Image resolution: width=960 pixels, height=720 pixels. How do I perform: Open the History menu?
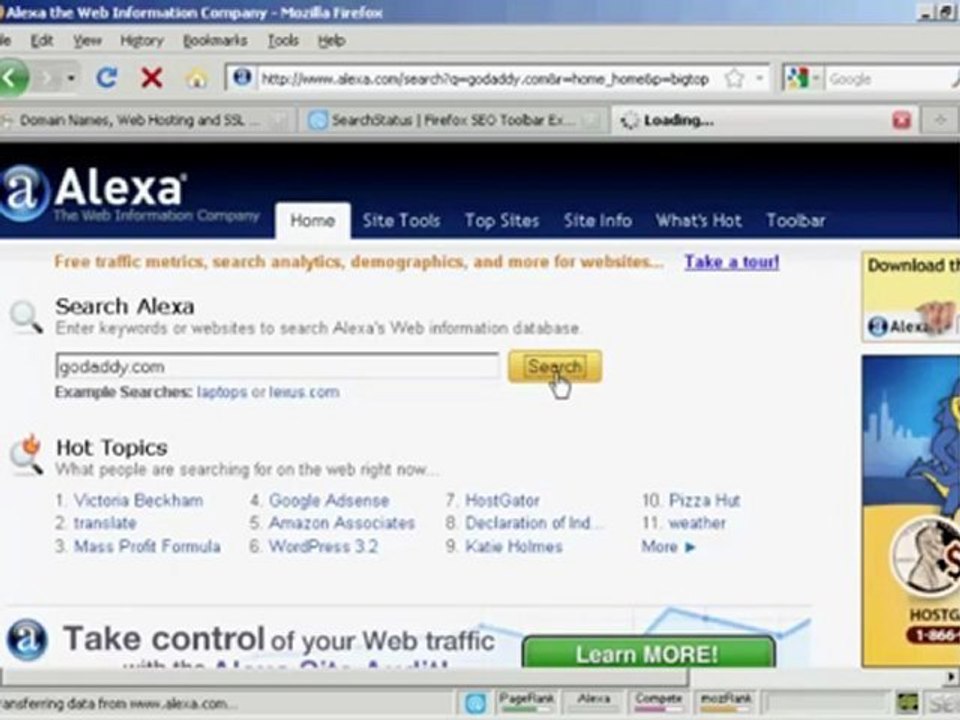click(x=142, y=41)
